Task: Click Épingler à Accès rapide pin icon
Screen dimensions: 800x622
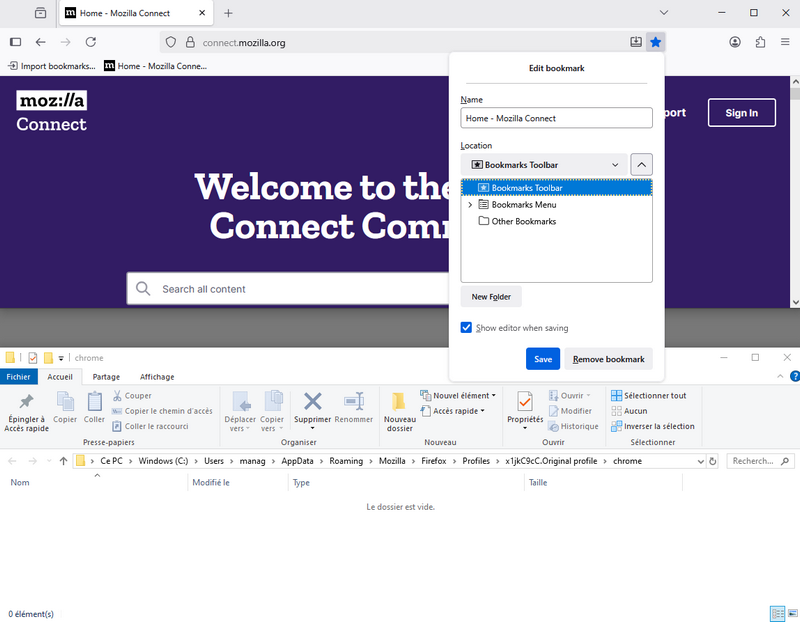Action: click(x=27, y=402)
